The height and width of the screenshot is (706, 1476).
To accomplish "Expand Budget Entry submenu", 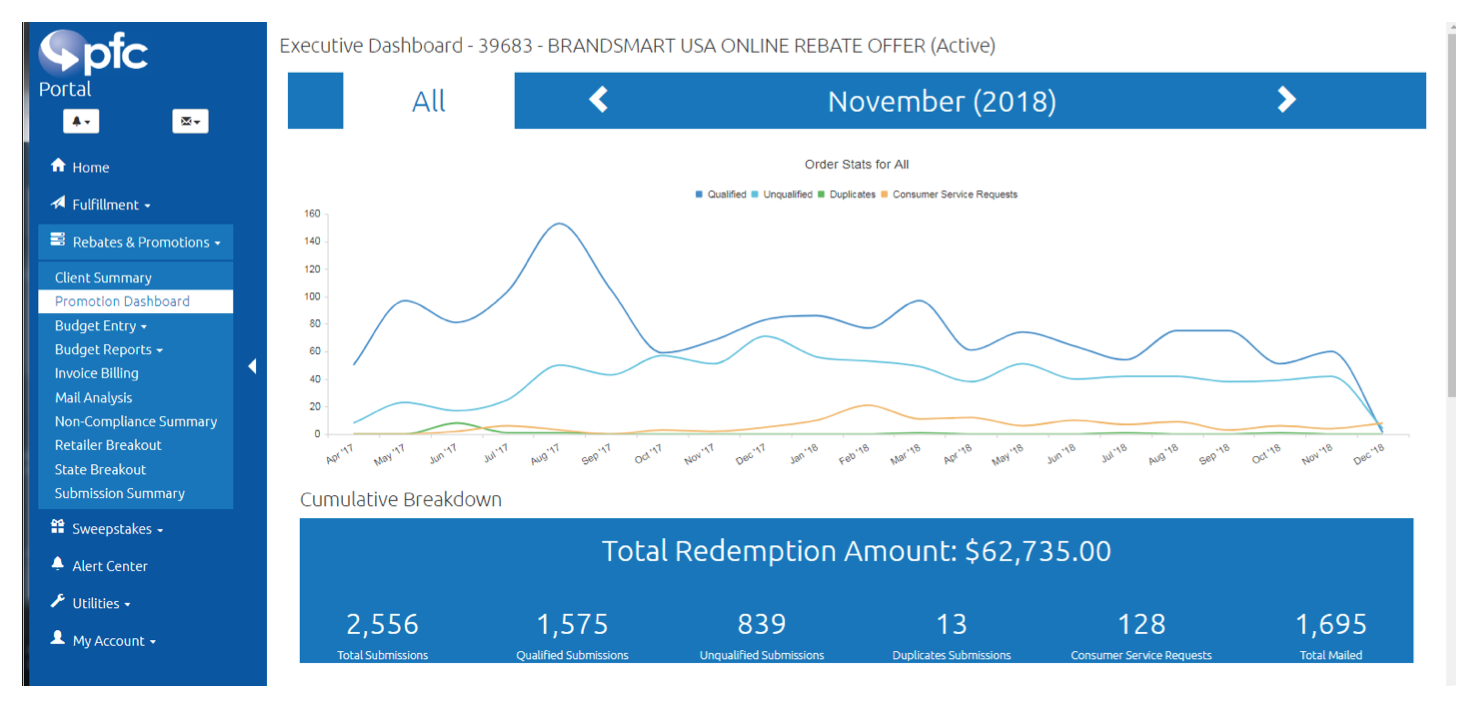I will pos(101,326).
